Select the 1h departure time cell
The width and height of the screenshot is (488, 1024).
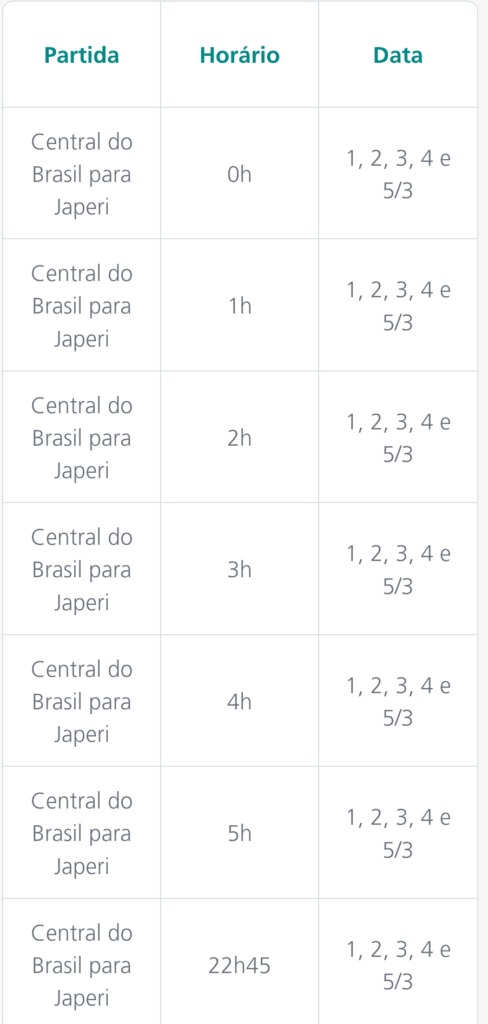coord(240,305)
